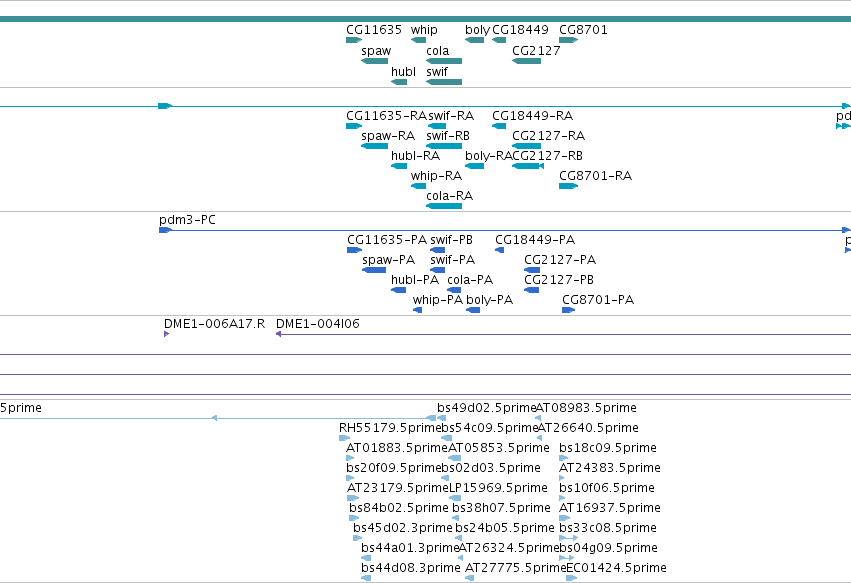
Task: Click the bs10f06.5prime EST
Action: tap(562, 498)
